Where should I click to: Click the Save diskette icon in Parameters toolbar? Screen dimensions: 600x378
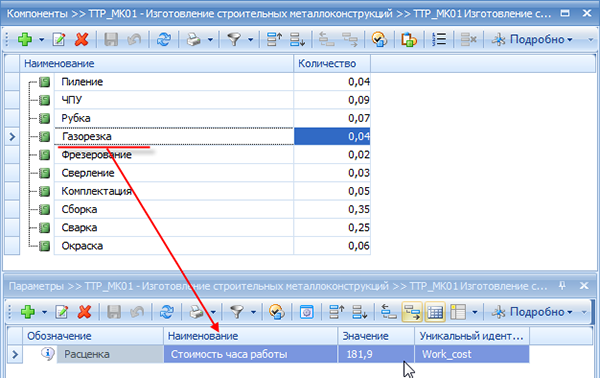[x=114, y=312]
